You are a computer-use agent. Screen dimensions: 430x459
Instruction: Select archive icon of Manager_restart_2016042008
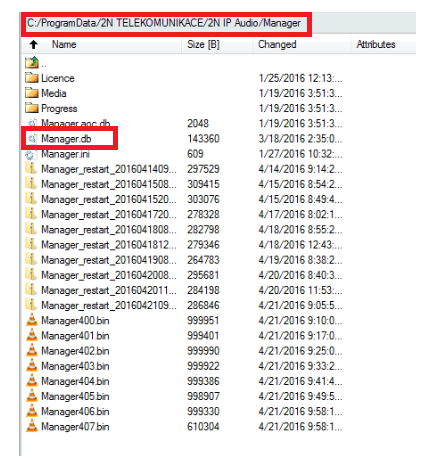tap(31, 275)
